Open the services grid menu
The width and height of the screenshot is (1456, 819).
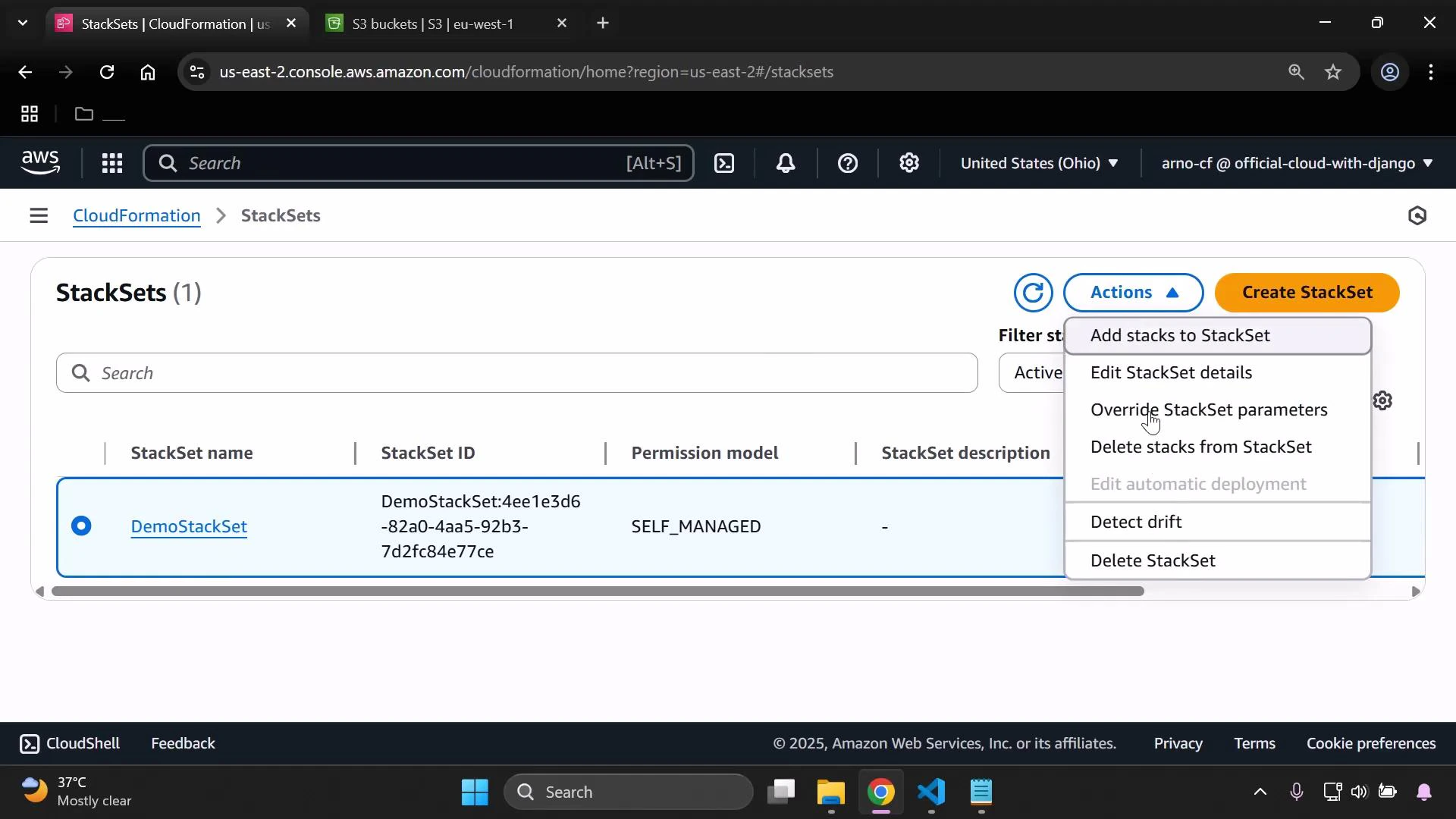point(111,163)
